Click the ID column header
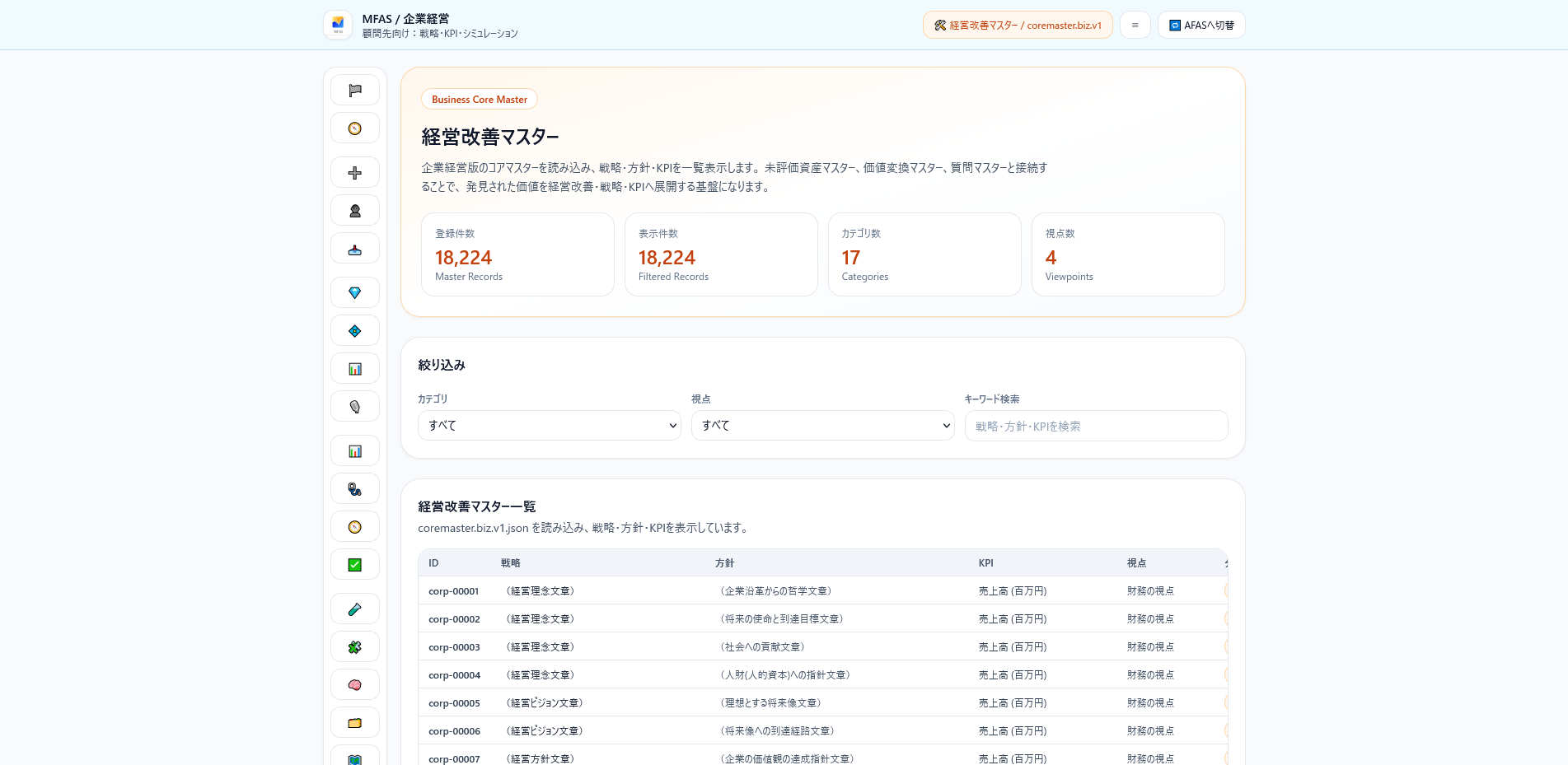Image resolution: width=1568 pixels, height=765 pixels. (433, 563)
